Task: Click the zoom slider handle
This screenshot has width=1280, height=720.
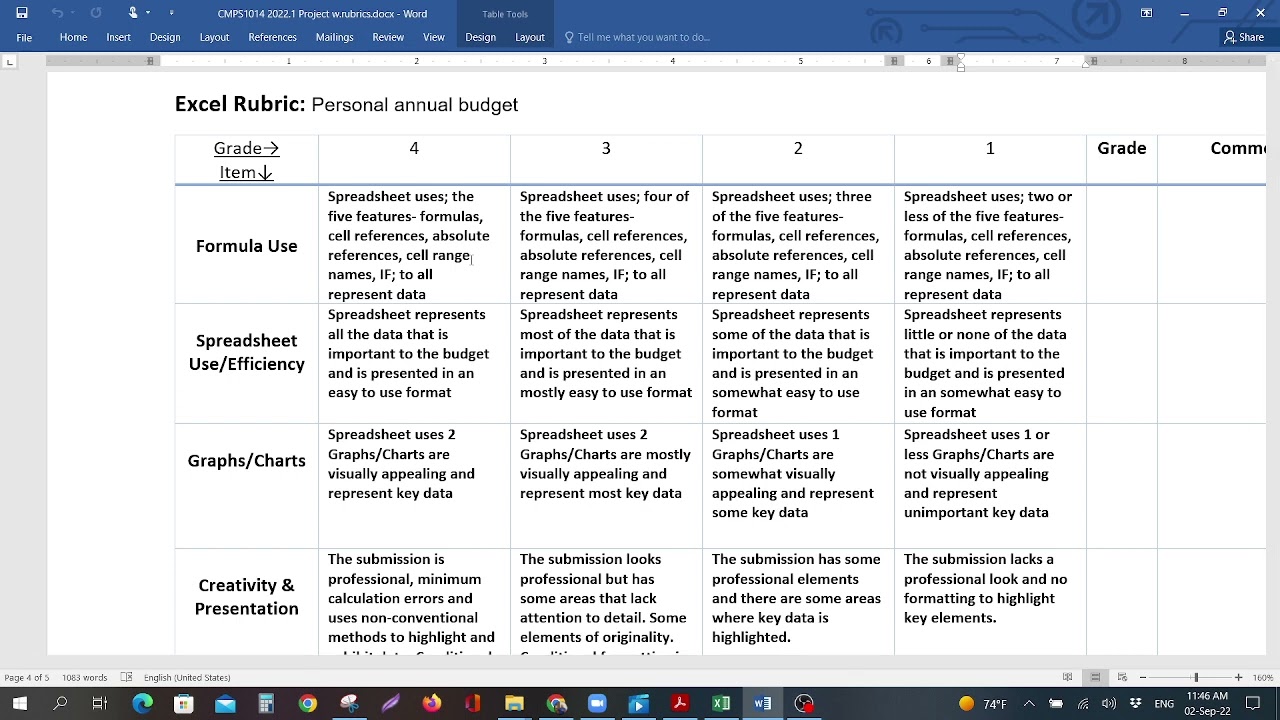Action: tap(1196, 677)
